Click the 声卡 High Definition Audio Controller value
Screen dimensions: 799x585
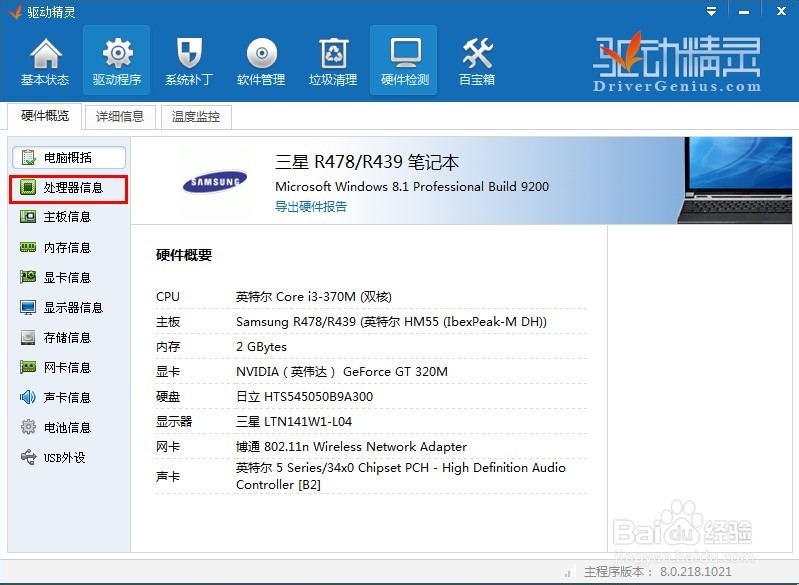tap(401, 476)
